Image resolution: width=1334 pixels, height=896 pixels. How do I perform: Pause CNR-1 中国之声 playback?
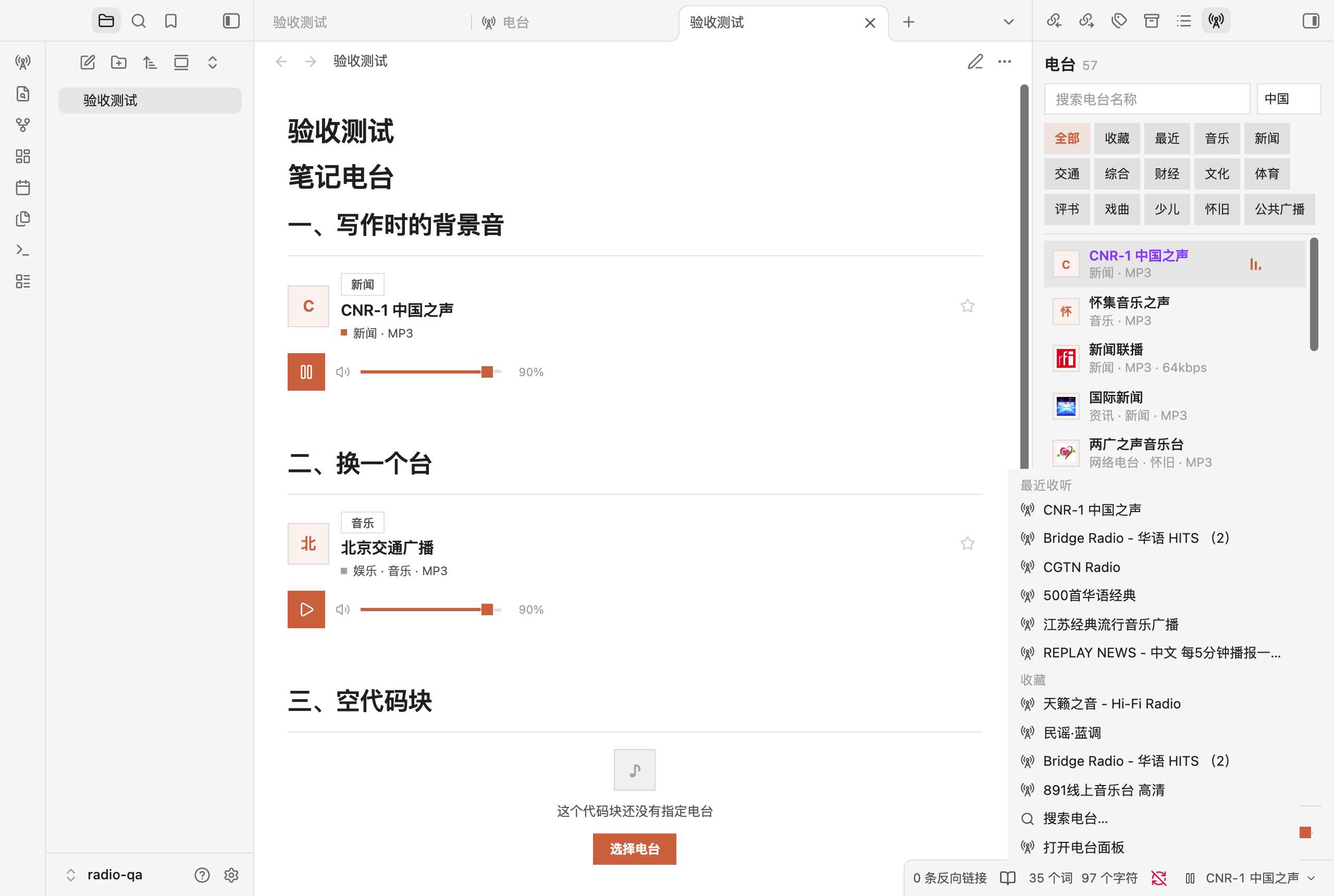point(306,372)
